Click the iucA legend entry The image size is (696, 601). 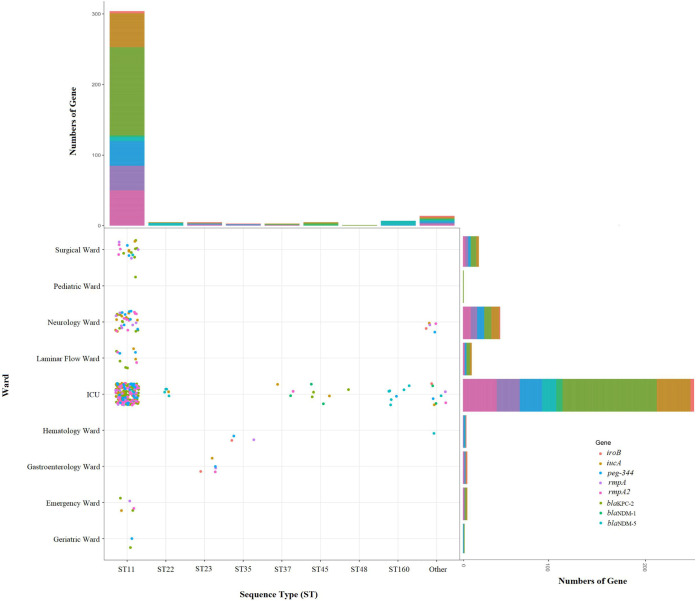pos(610,463)
